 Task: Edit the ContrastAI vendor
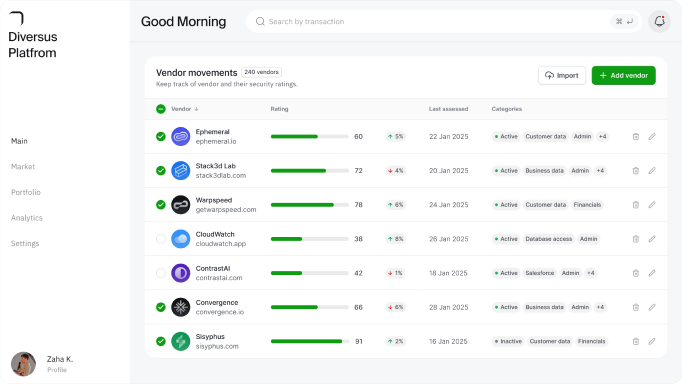[x=652, y=273]
